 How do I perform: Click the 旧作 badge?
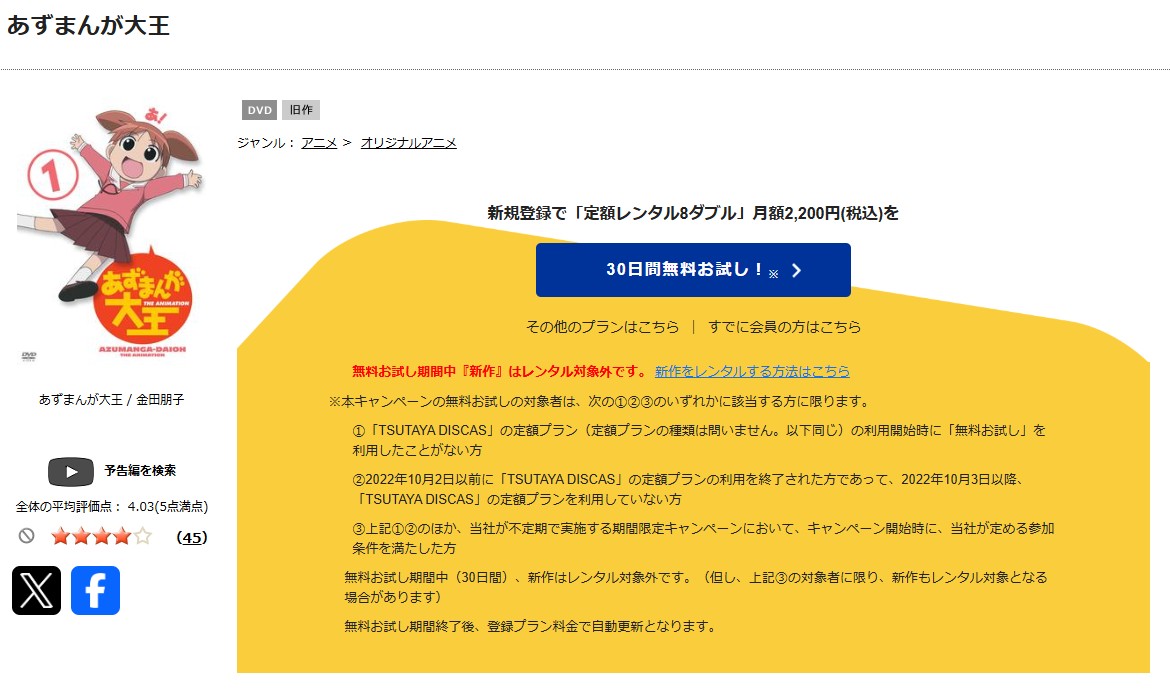coord(300,110)
